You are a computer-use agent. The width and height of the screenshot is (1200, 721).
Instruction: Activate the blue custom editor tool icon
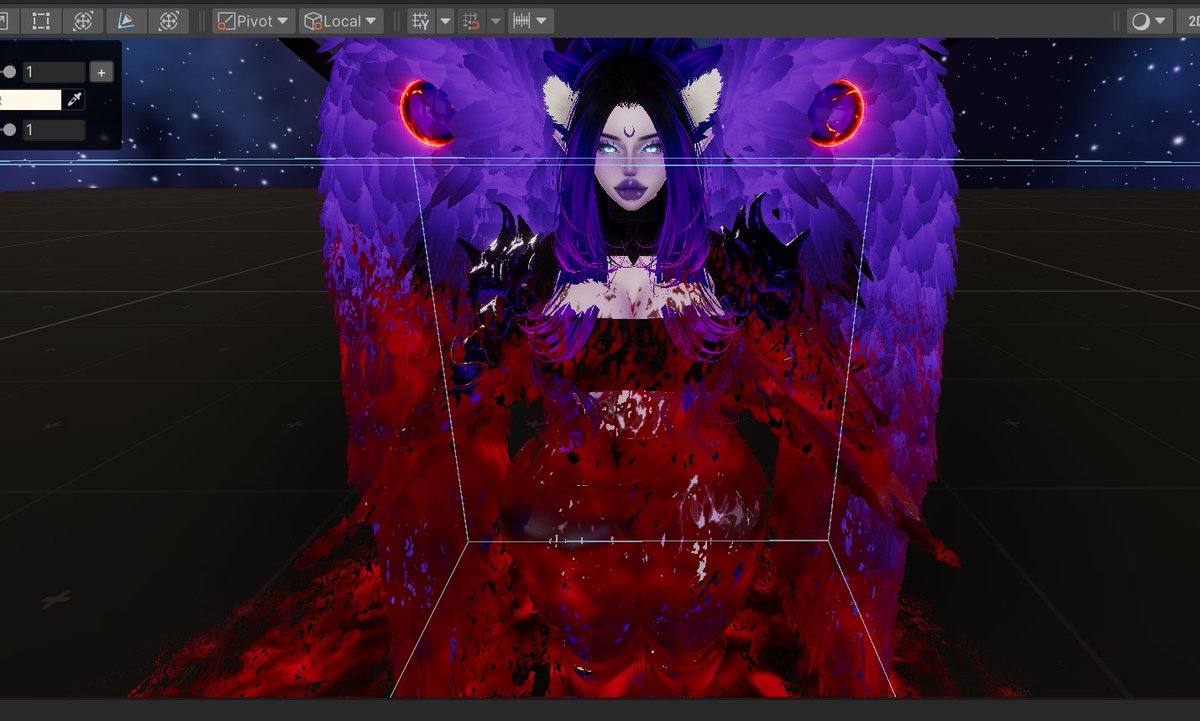(126, 20)
